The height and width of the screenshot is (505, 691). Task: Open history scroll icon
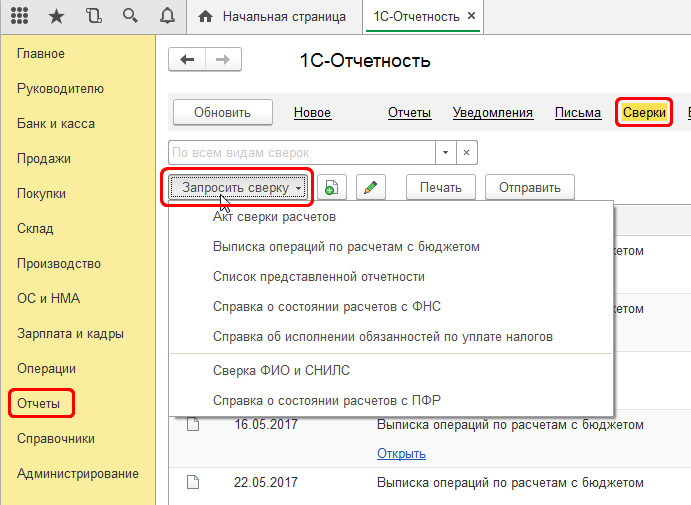pos(93,16)
